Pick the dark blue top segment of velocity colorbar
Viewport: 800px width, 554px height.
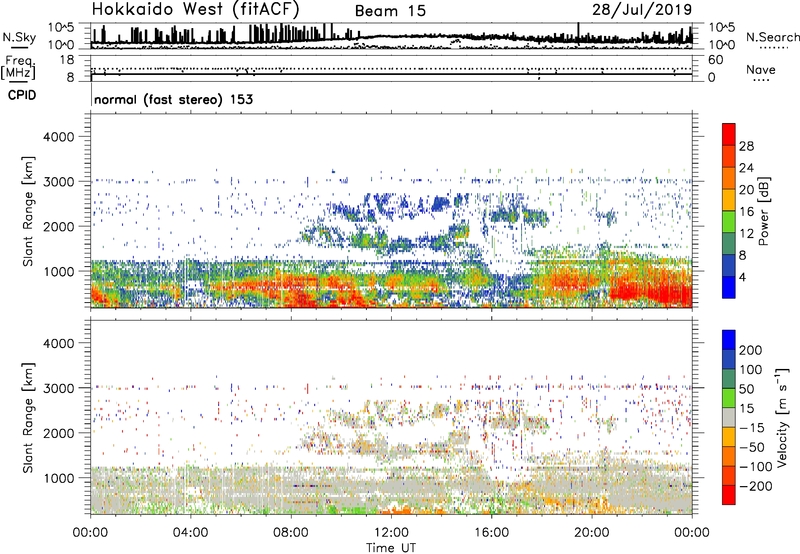(x=729, y=340)
